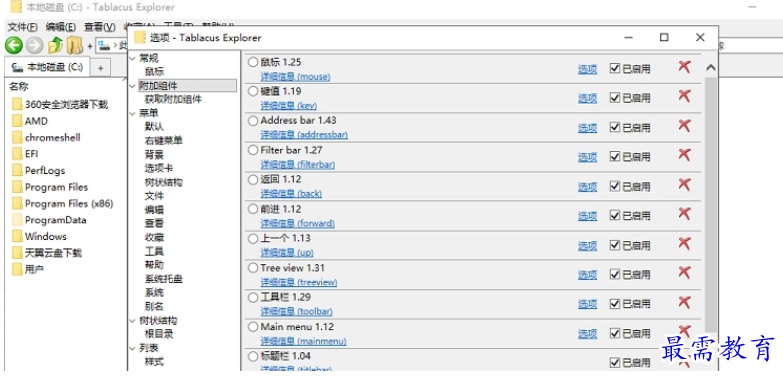Screen dimensions: 783x380
Task: Collapse the 树状结构 tree node chevron
Action: pos(132,321)
